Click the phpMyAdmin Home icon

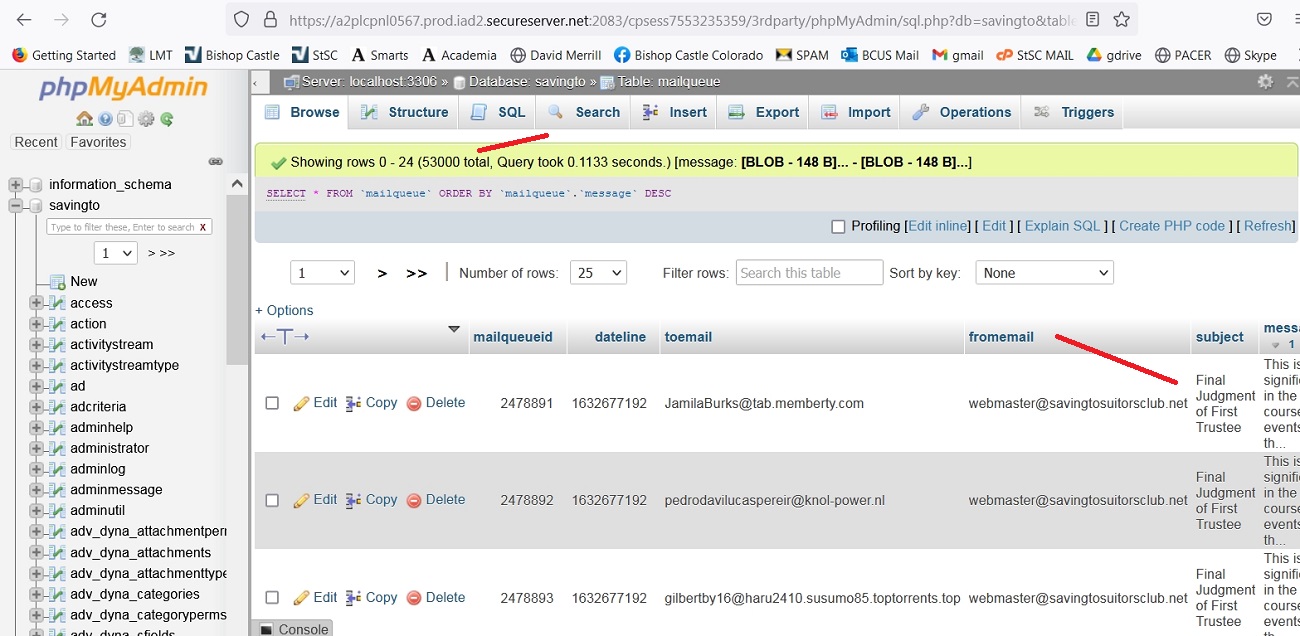coord(84,119)
